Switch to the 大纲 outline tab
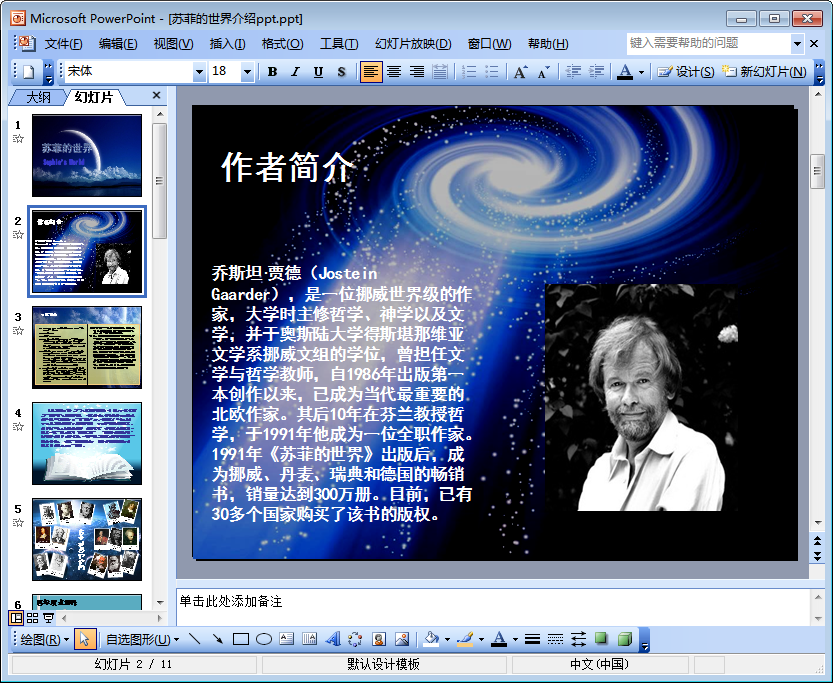 pyautogui.click(x=38, y=97)
